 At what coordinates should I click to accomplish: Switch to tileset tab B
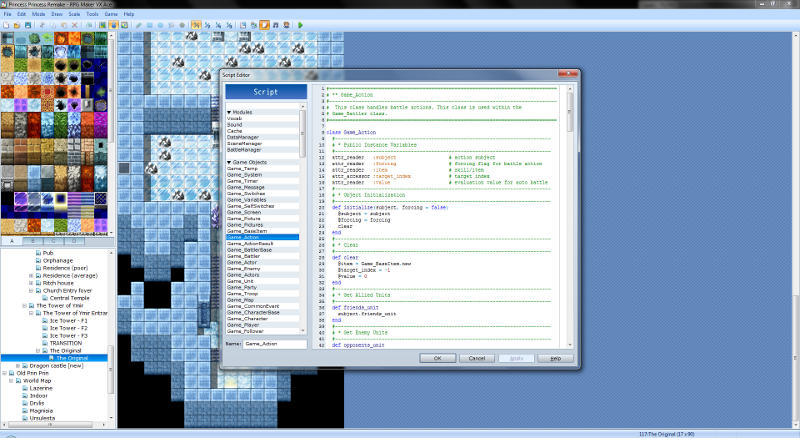33,242
